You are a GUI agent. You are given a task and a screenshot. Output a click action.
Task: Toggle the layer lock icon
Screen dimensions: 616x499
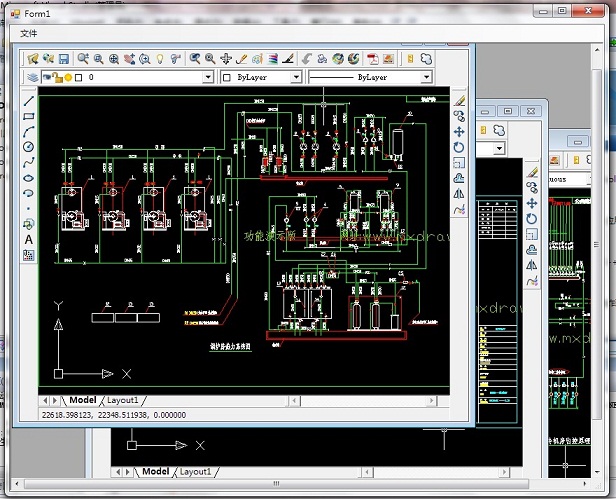57,77
